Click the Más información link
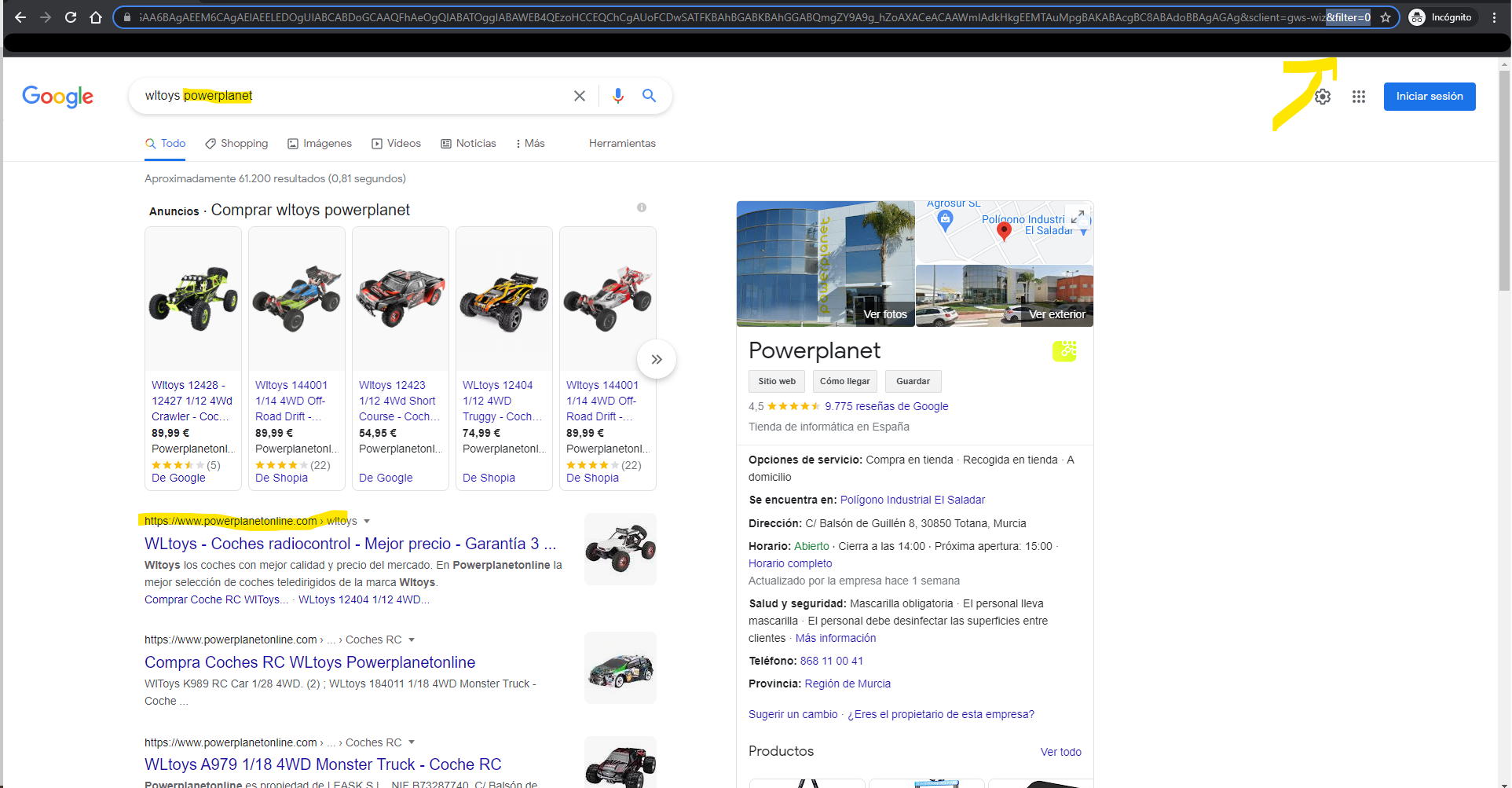Image resolution: width=1512 pixels, height=788 pixels. click(x=836, y=638)
